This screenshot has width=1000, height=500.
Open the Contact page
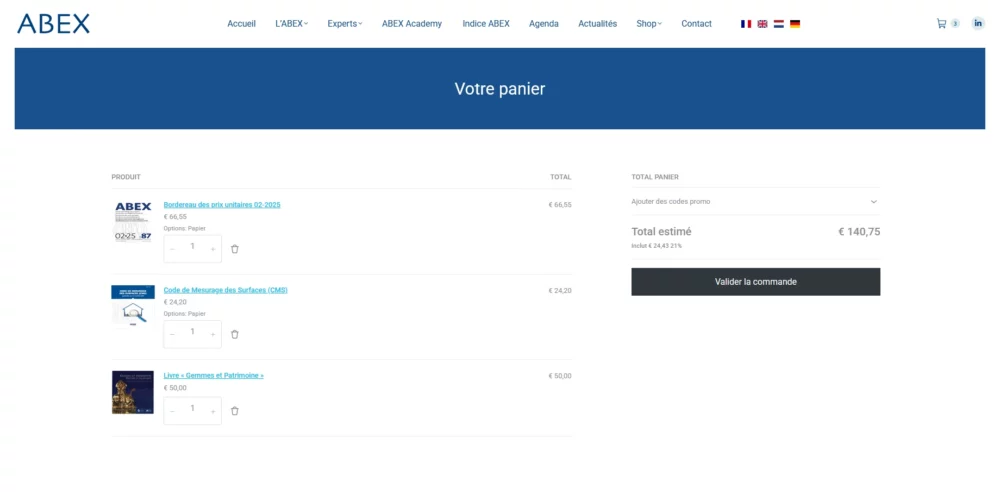pyautogui.click(x=696, y=24)
